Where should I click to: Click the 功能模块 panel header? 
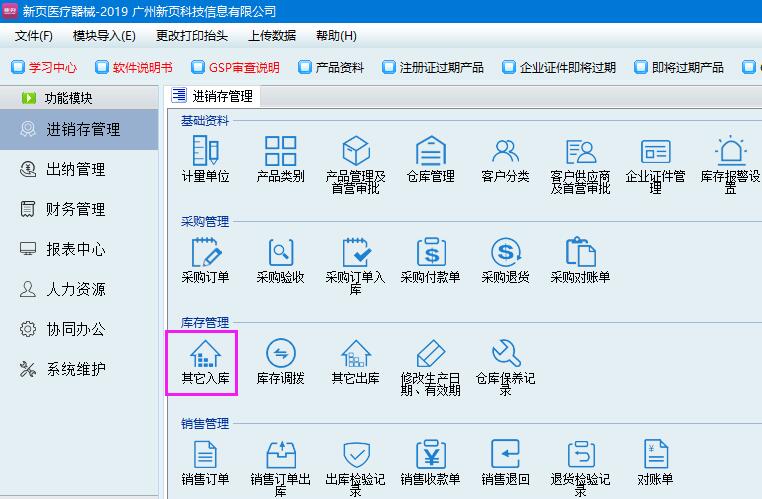tap(70, 98)
